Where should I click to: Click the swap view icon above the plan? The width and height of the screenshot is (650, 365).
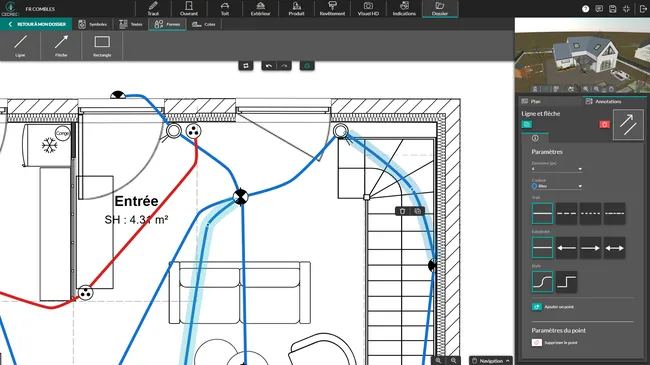[246, 66]
